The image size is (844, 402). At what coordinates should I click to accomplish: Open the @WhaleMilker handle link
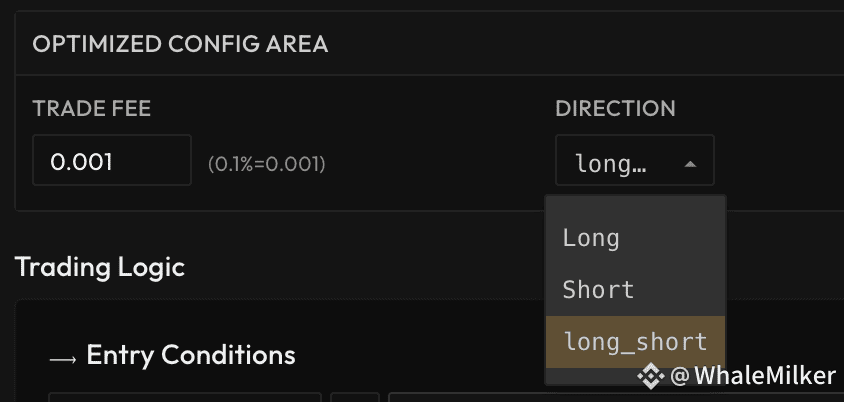coord(751,376)
